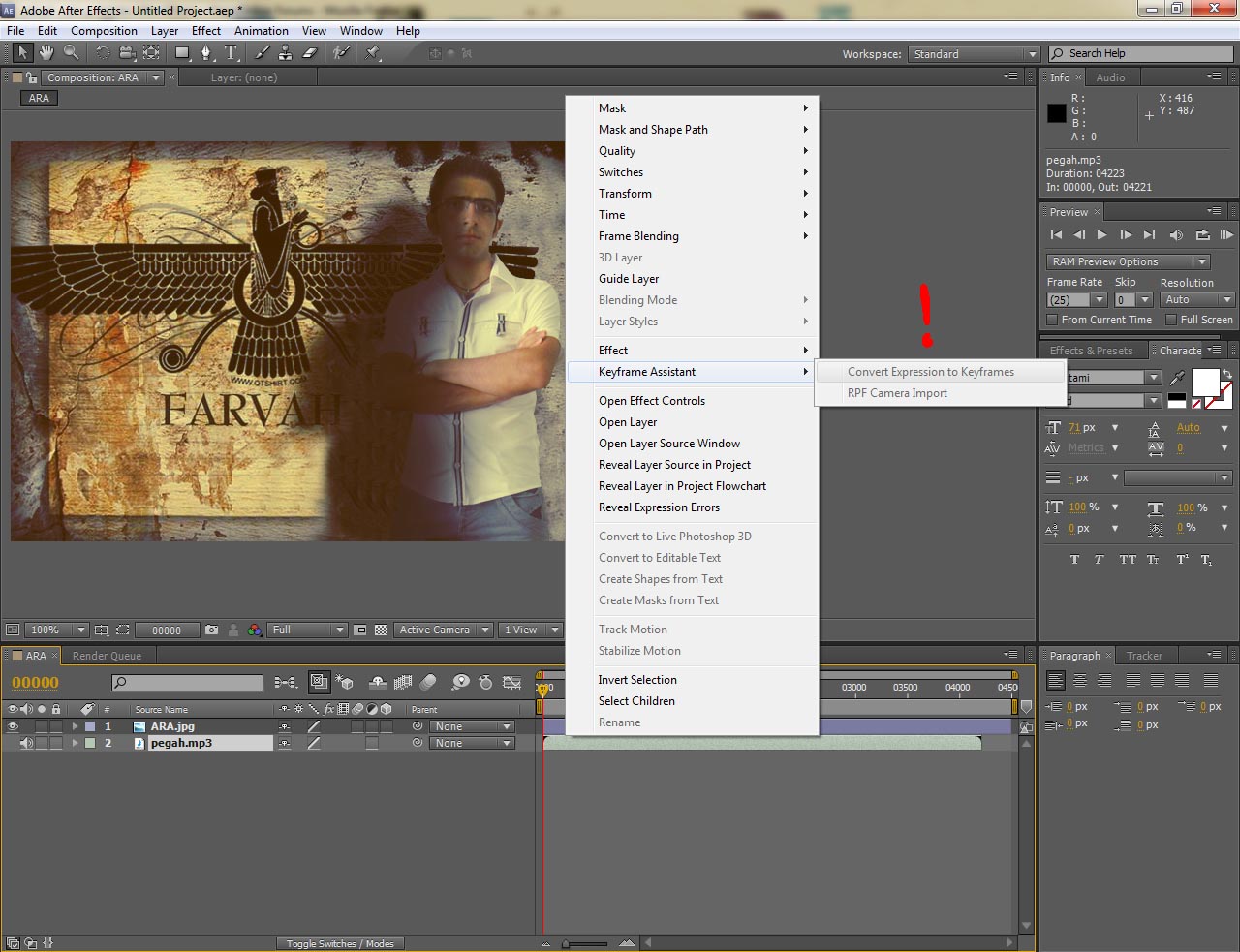
Task: Open the composition mini-flowchart icon
Action: coord(286,682)
